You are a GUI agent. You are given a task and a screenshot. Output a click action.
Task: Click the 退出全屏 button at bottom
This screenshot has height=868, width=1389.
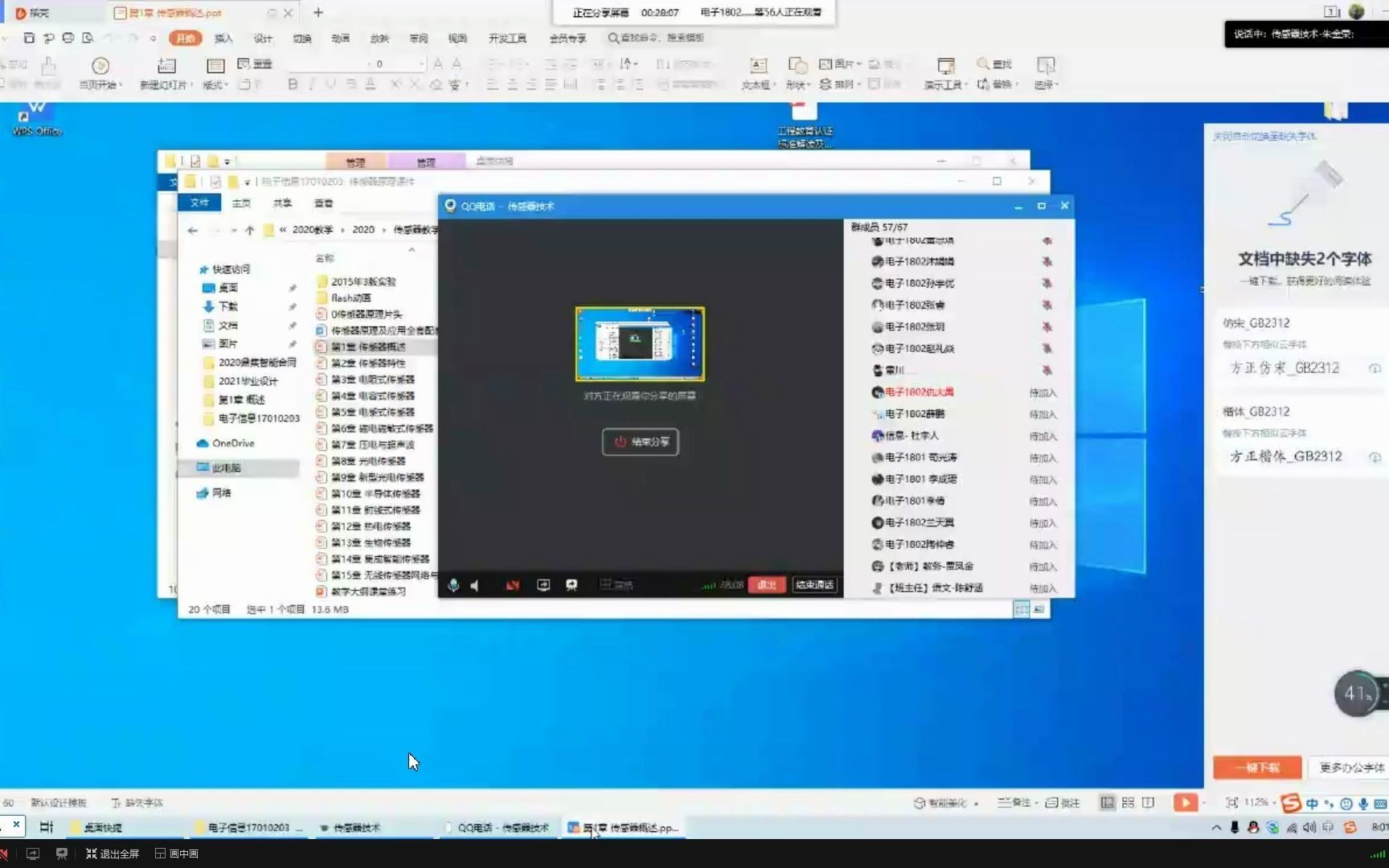(x=113, y=854)
